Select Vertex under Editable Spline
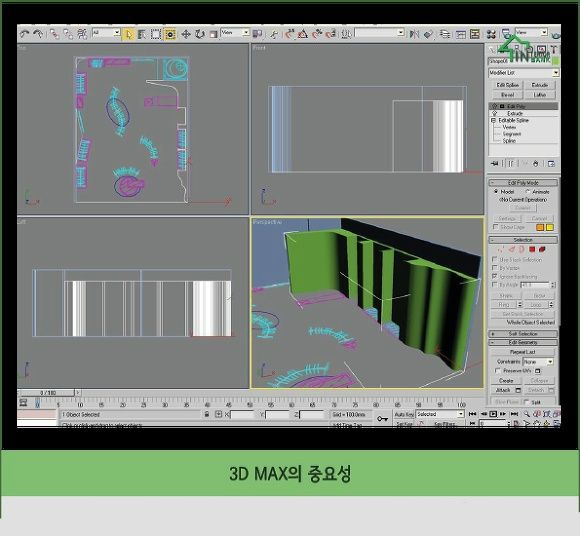The width and height of the screenshot is (580, 536). point(509,127)
